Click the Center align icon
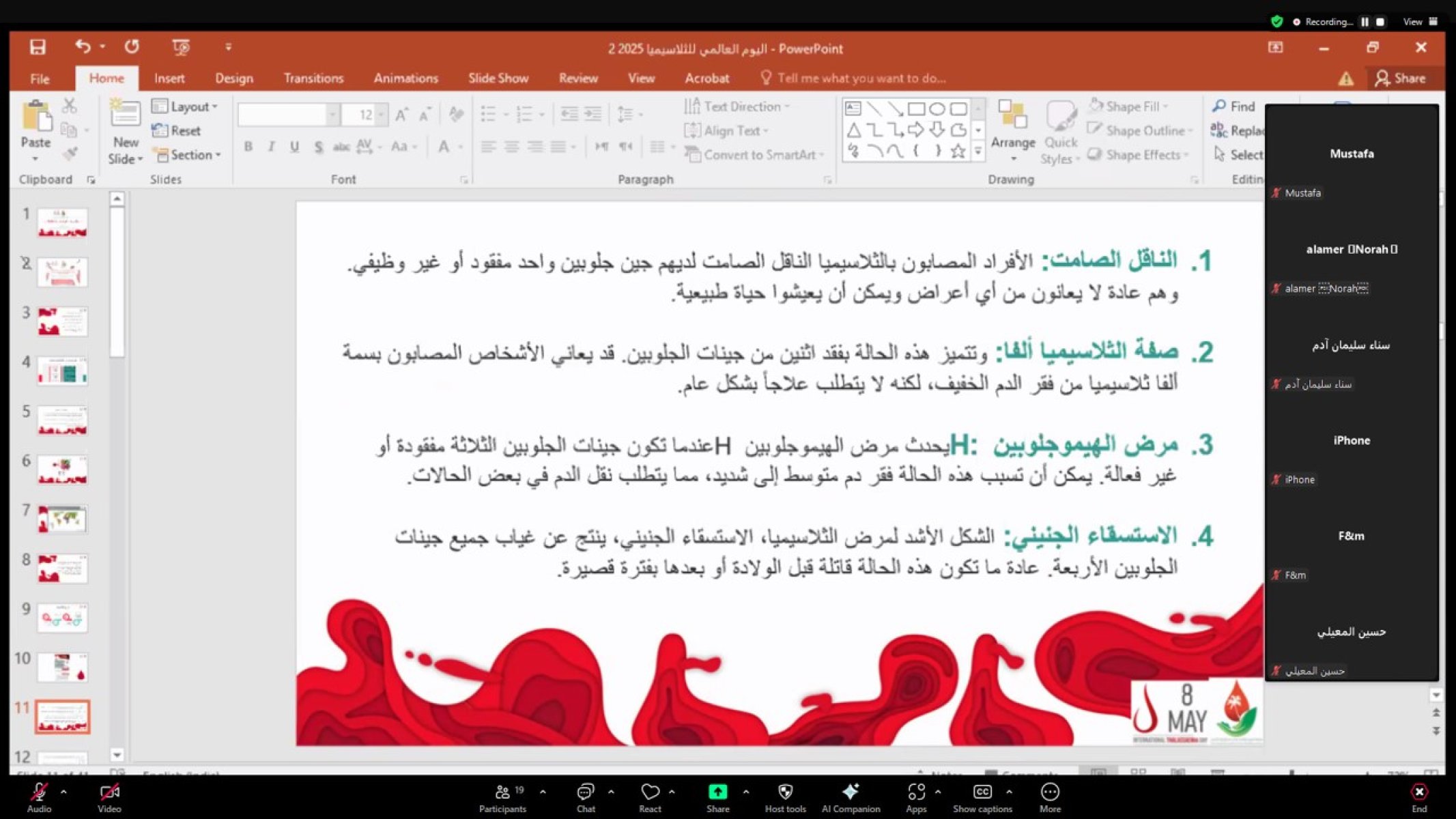Screen dimensions: 1456x819 click(x=511, y=147)
